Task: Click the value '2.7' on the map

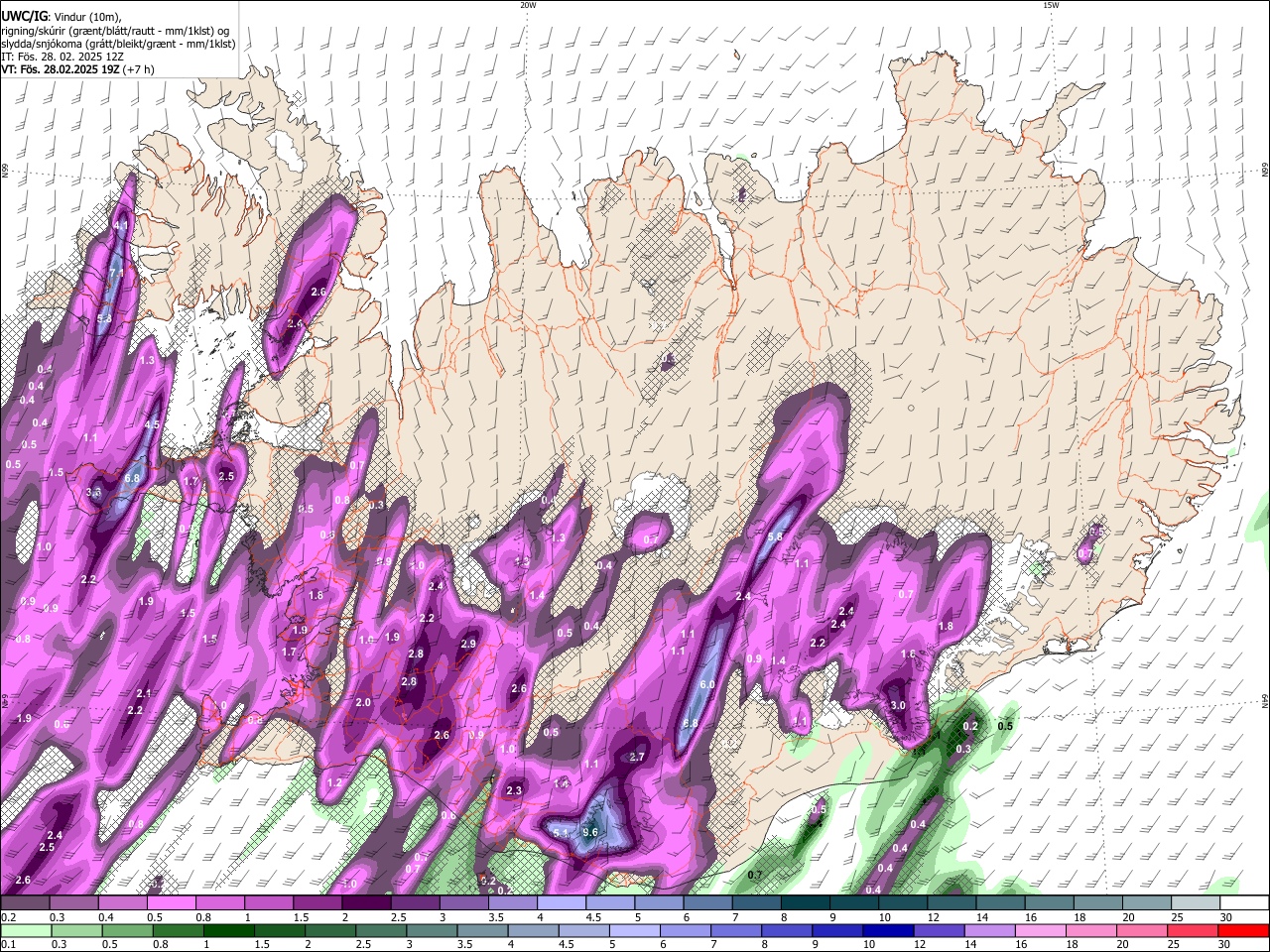Action: click(638, 757)
